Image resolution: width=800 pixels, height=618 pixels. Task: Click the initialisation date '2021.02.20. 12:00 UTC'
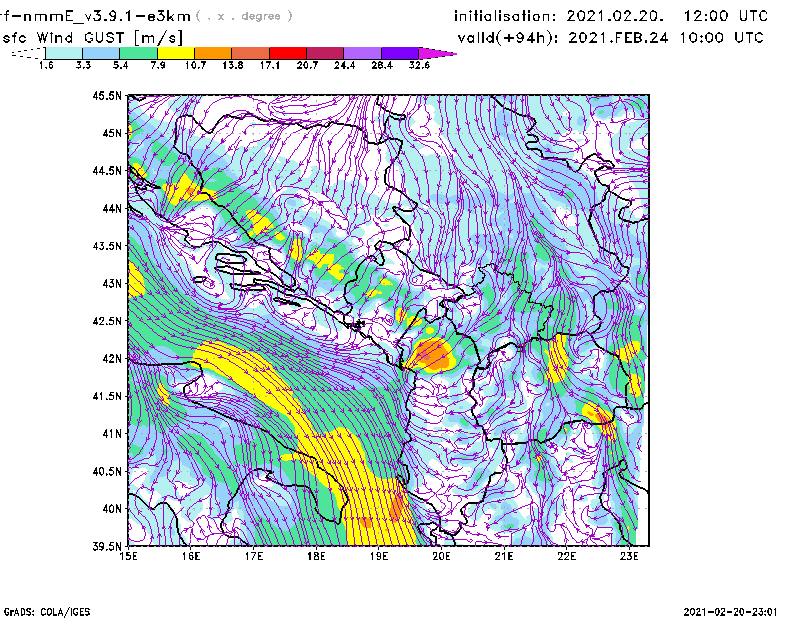point(667,16)
